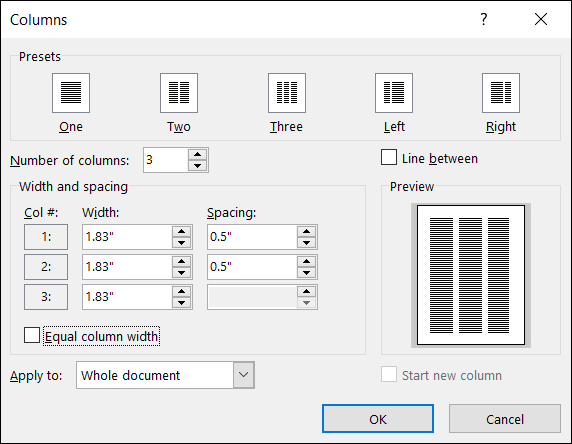This screenshot has height=444, width=572.
Task: Toggle the Equal column width checkbox
Action: pyautogui.click(x=32, y=335)
